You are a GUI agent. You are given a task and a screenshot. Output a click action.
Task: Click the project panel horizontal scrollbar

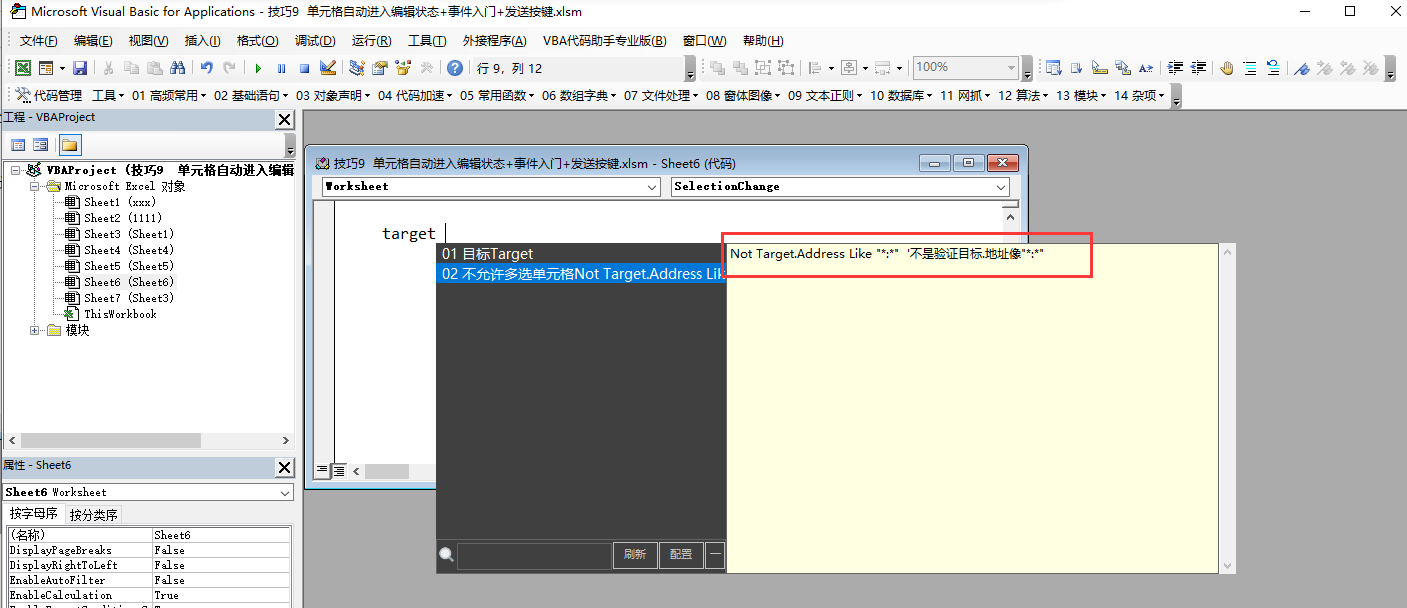click(148, 440)
